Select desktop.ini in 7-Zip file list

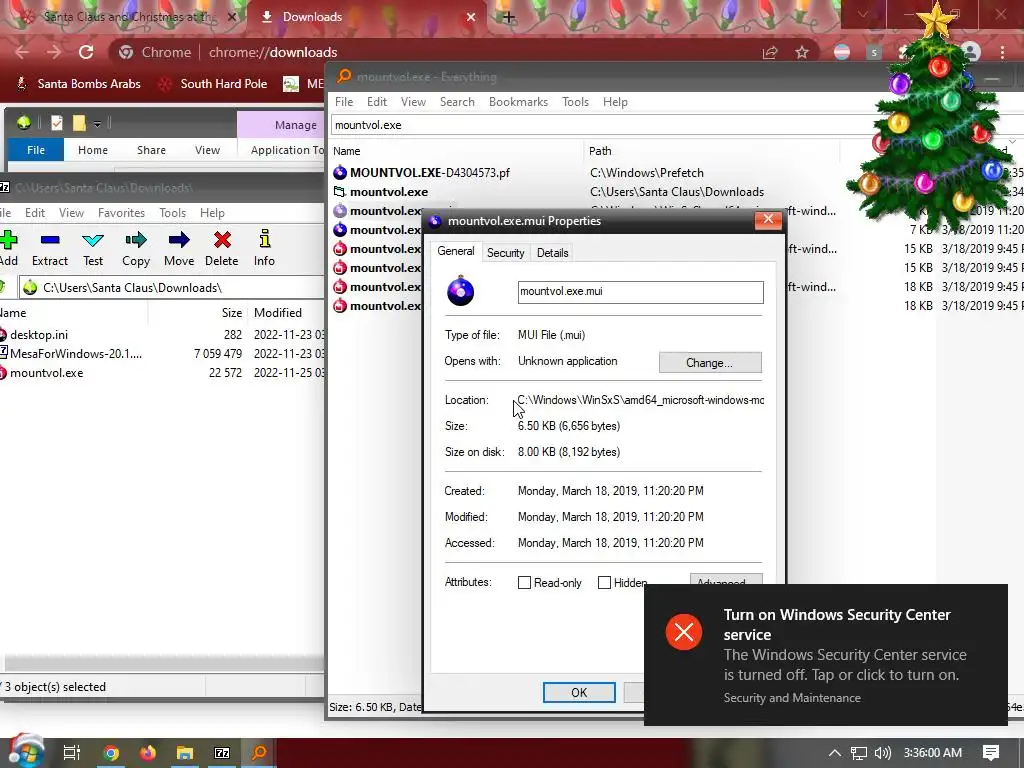39,335
